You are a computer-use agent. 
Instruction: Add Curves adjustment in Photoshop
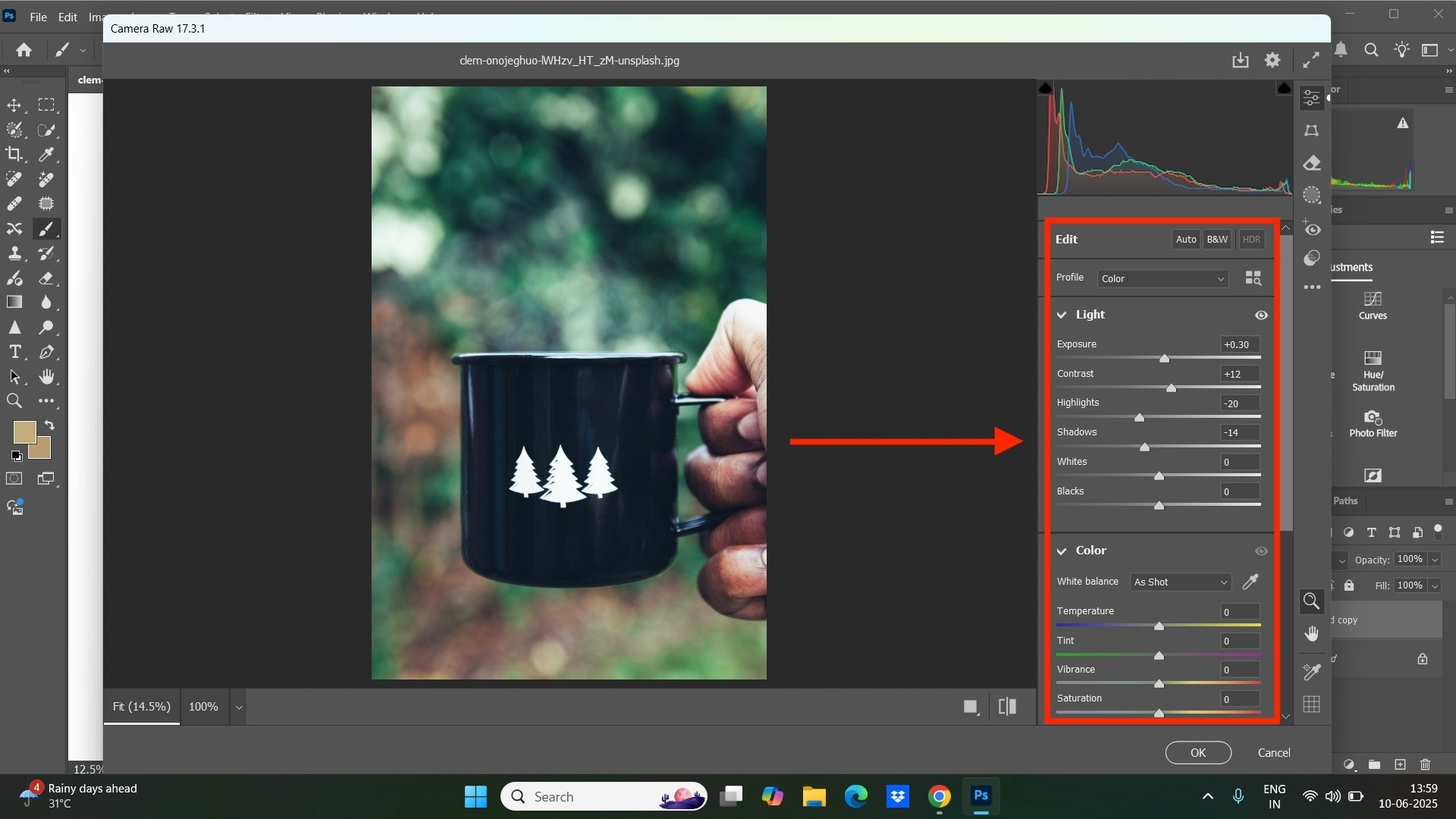(1373, 306)
